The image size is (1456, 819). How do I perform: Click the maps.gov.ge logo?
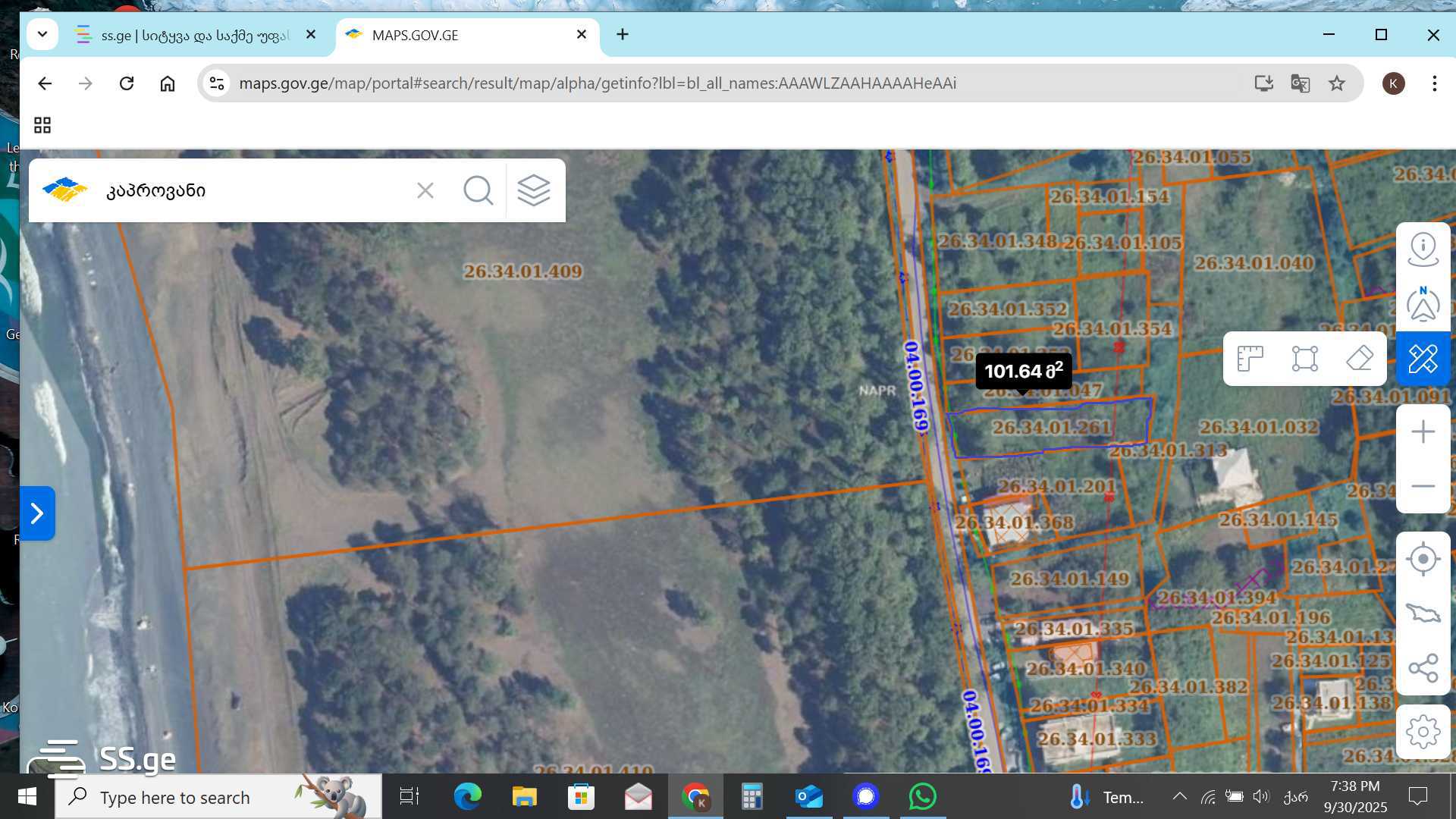[65, 190]
